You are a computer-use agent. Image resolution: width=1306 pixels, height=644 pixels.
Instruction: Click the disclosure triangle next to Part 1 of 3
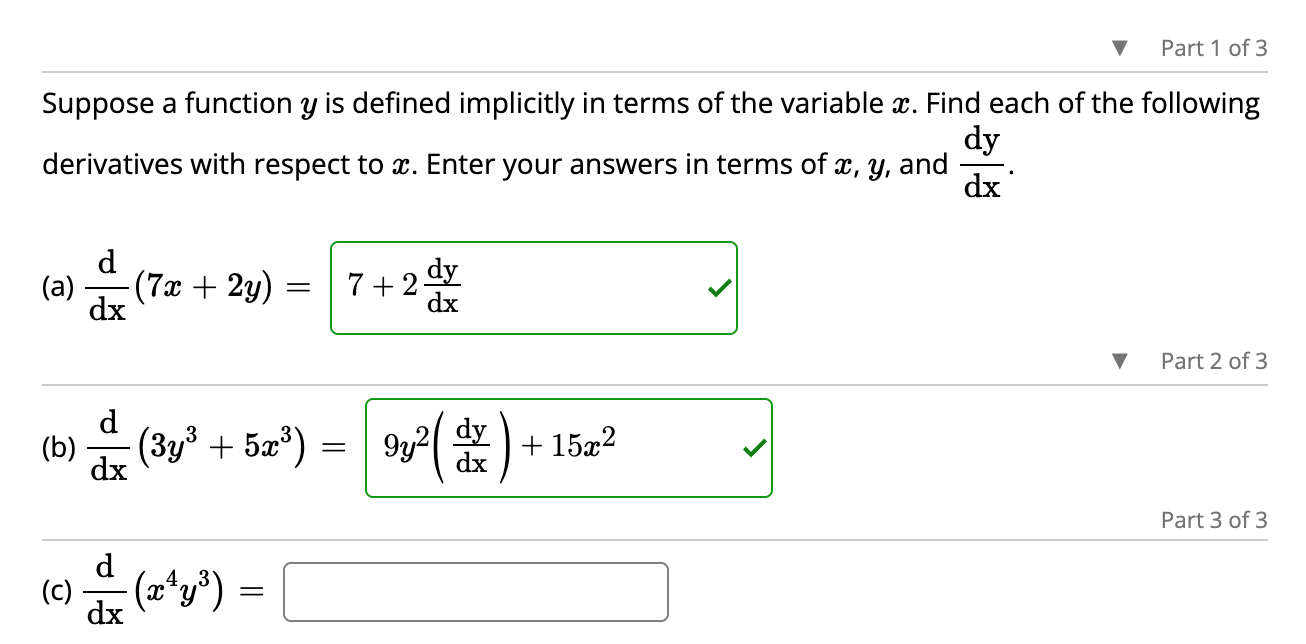click(x=1121, y=46)
